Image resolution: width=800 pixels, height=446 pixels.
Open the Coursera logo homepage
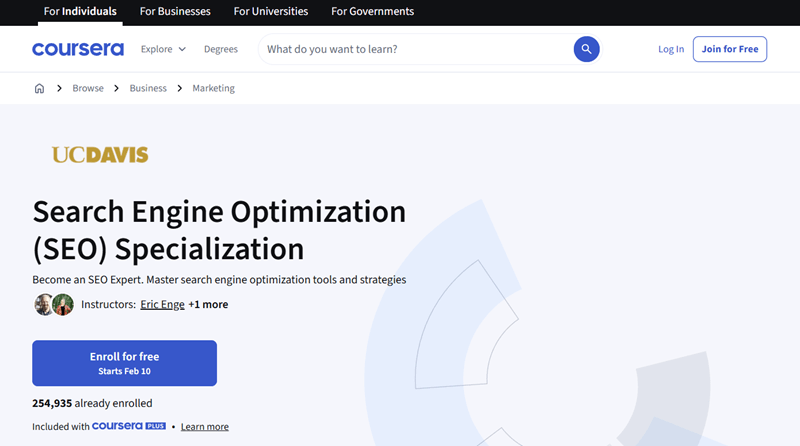point(78,49)
